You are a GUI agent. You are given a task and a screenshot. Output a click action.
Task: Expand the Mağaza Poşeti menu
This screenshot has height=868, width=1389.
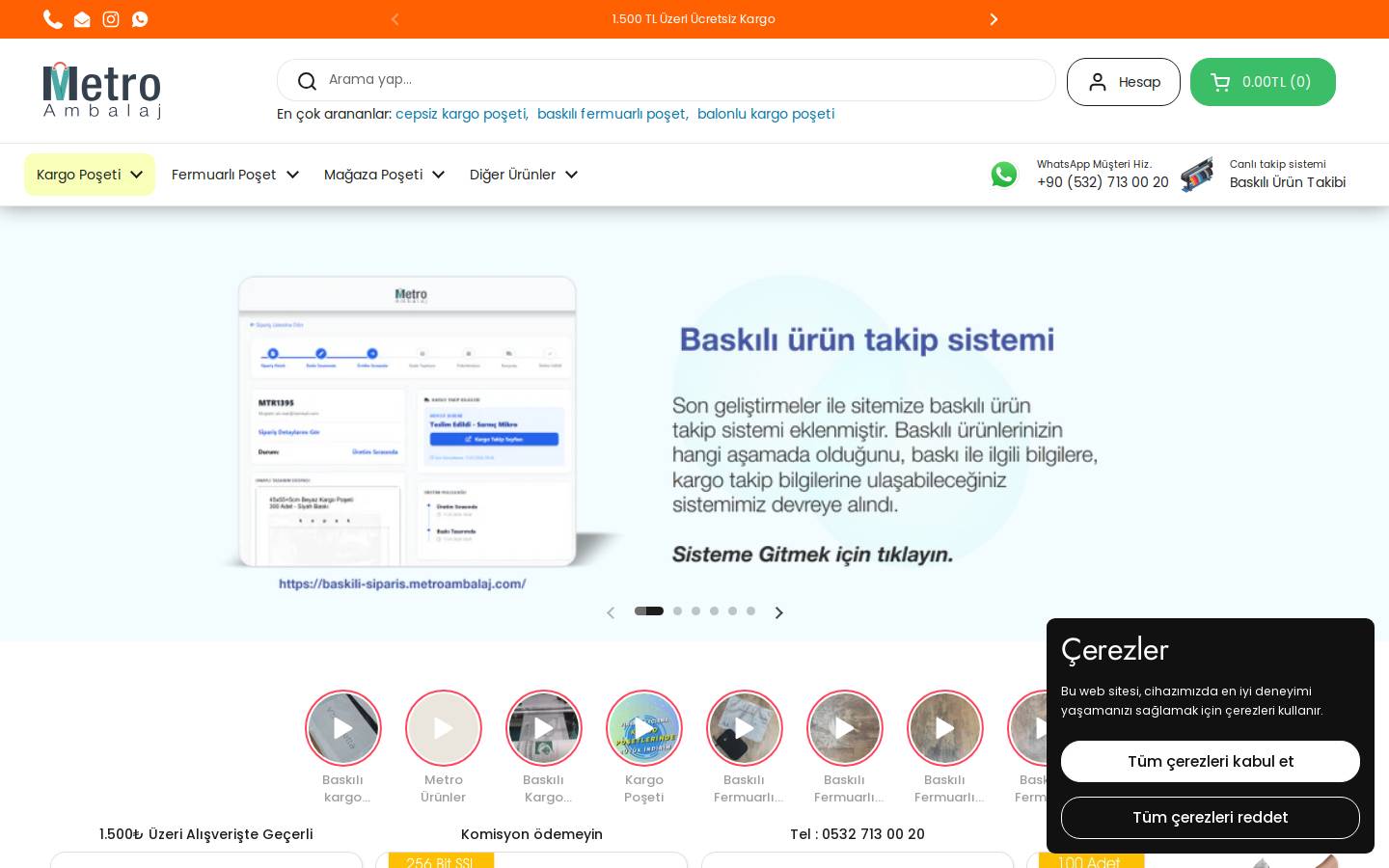coord(384,175)
